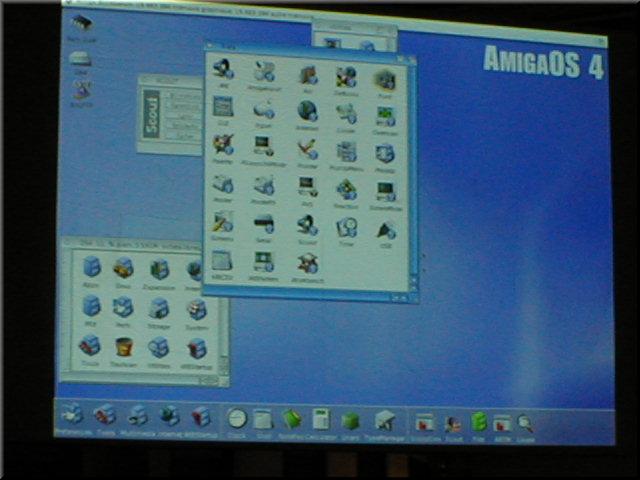Open the Multimedia drawer in the dock
The image size is (640, 480).
click(x=138, y=415)
